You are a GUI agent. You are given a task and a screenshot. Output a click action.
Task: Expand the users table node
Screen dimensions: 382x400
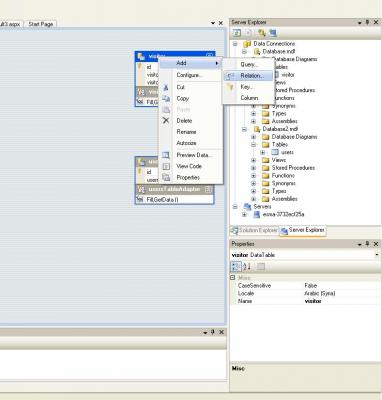click(x=263, y=152)
